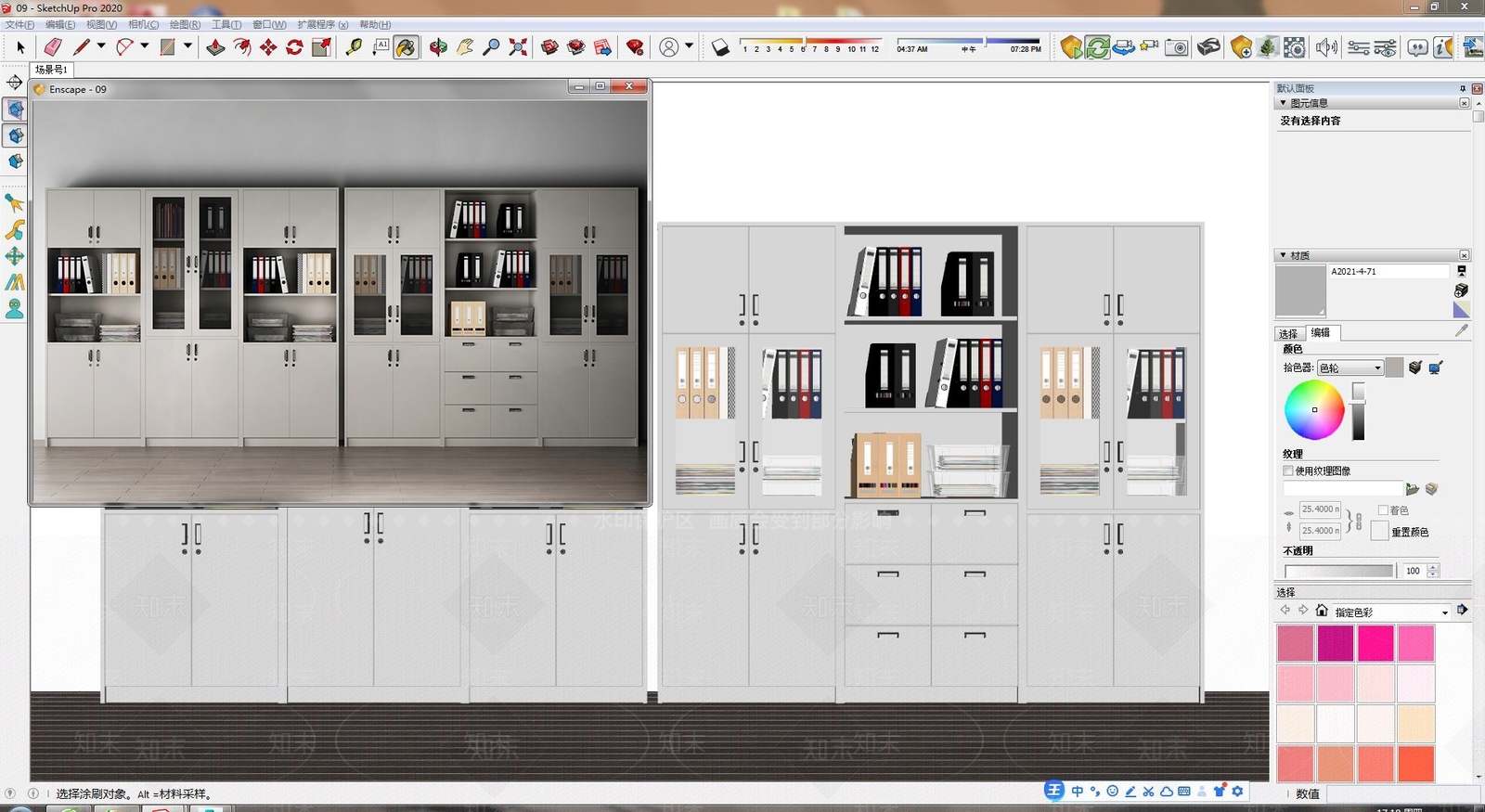Pick the Pan hand tool

tap(465, 47)
